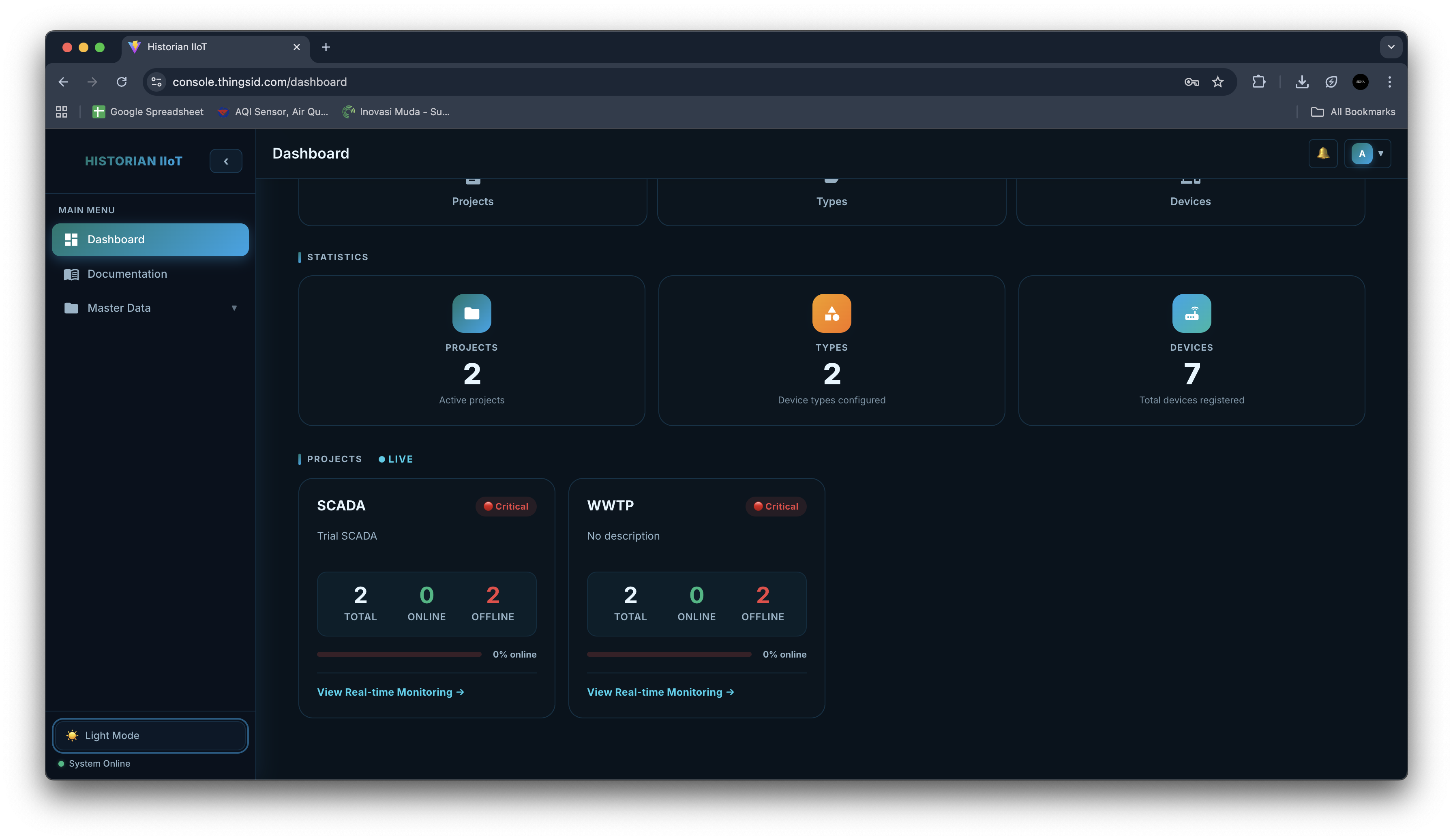Click the blue Projects folder statistic icon
This screenshot has height=840, width=1453.
pos(471,313)
